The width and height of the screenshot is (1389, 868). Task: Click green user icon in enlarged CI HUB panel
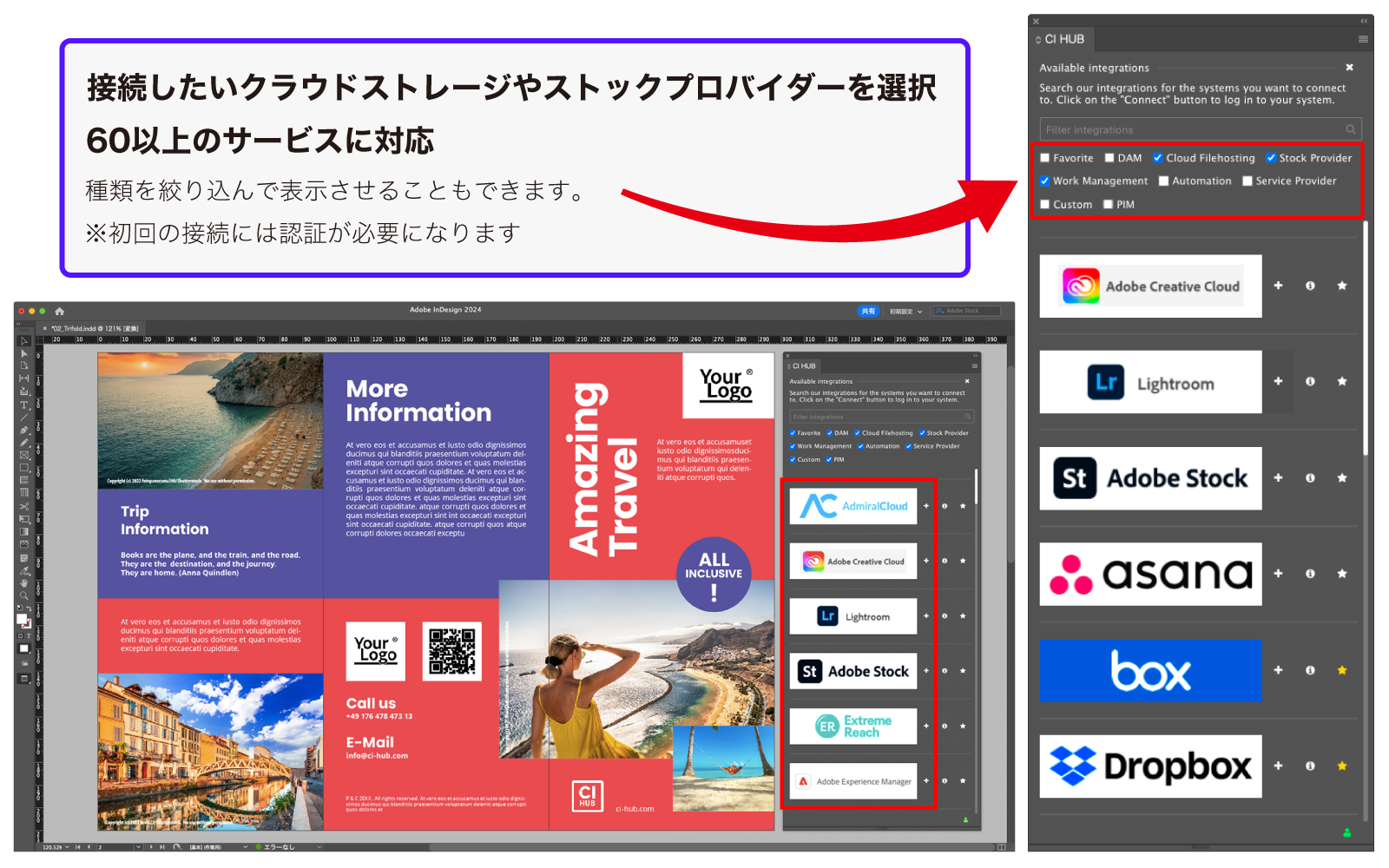(1347, 832)
